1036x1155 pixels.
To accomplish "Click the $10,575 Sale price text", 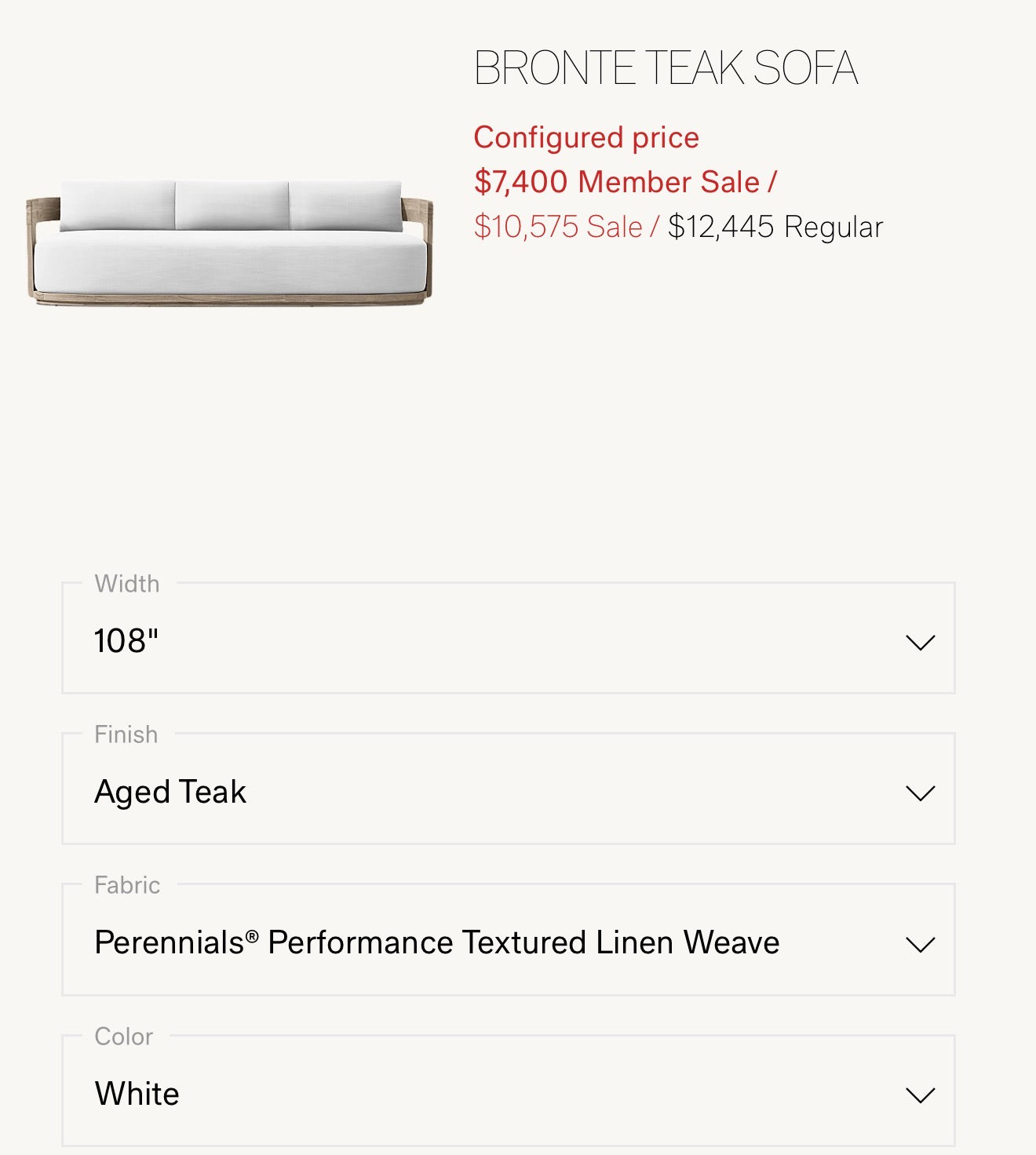I will point(559,227).
